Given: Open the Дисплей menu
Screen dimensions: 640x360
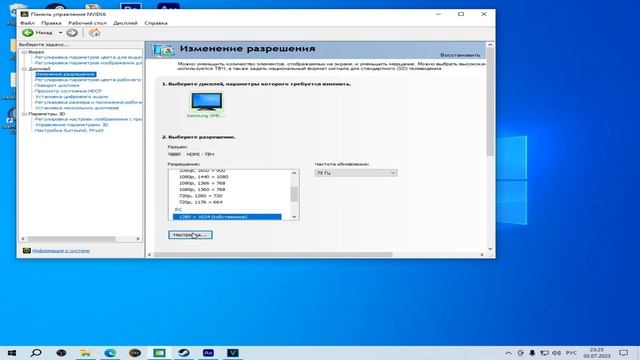Looking at the screenshot, I should coord(125,23).
